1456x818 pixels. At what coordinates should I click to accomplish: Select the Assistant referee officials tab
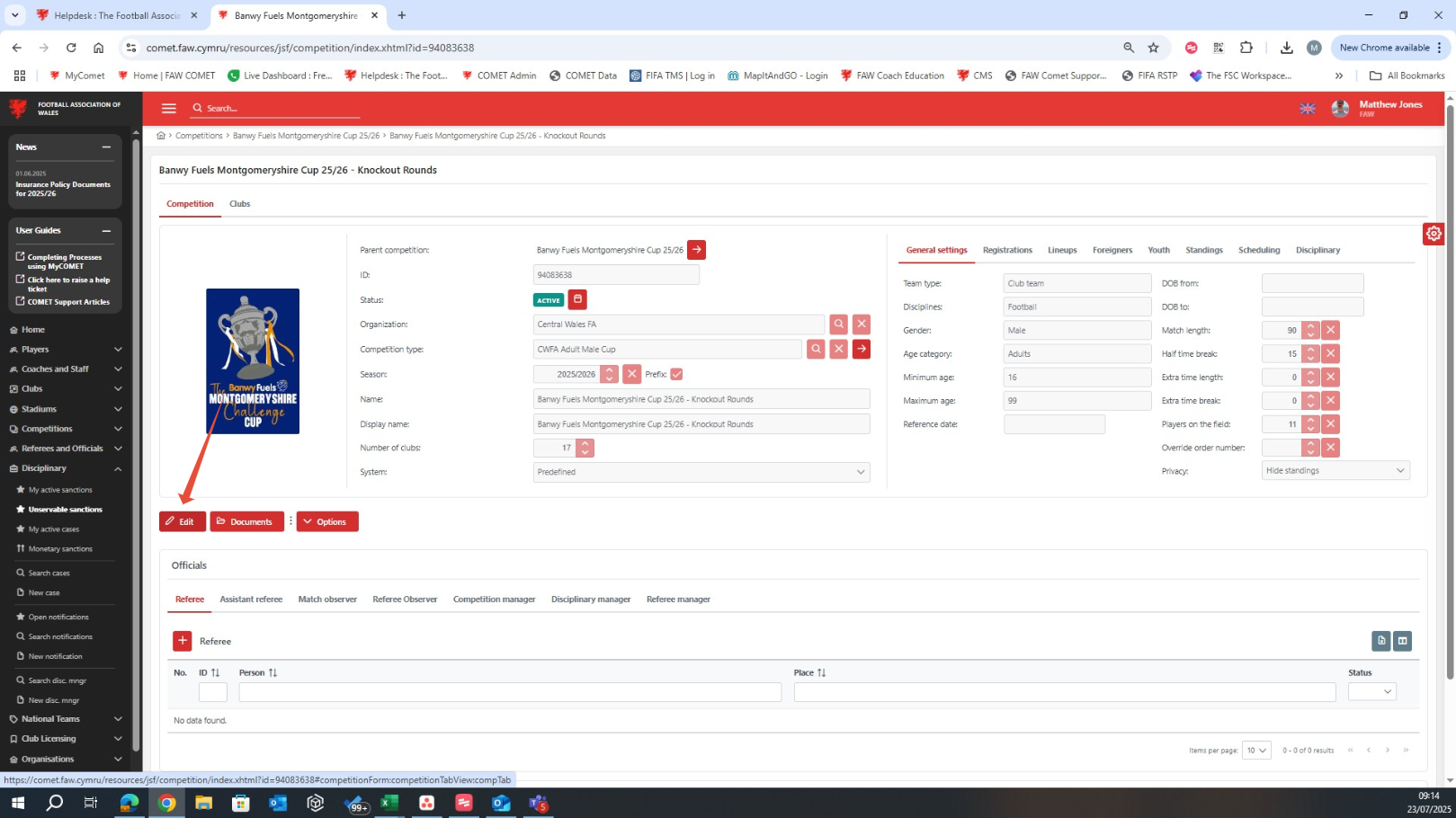tap(251, 600)
